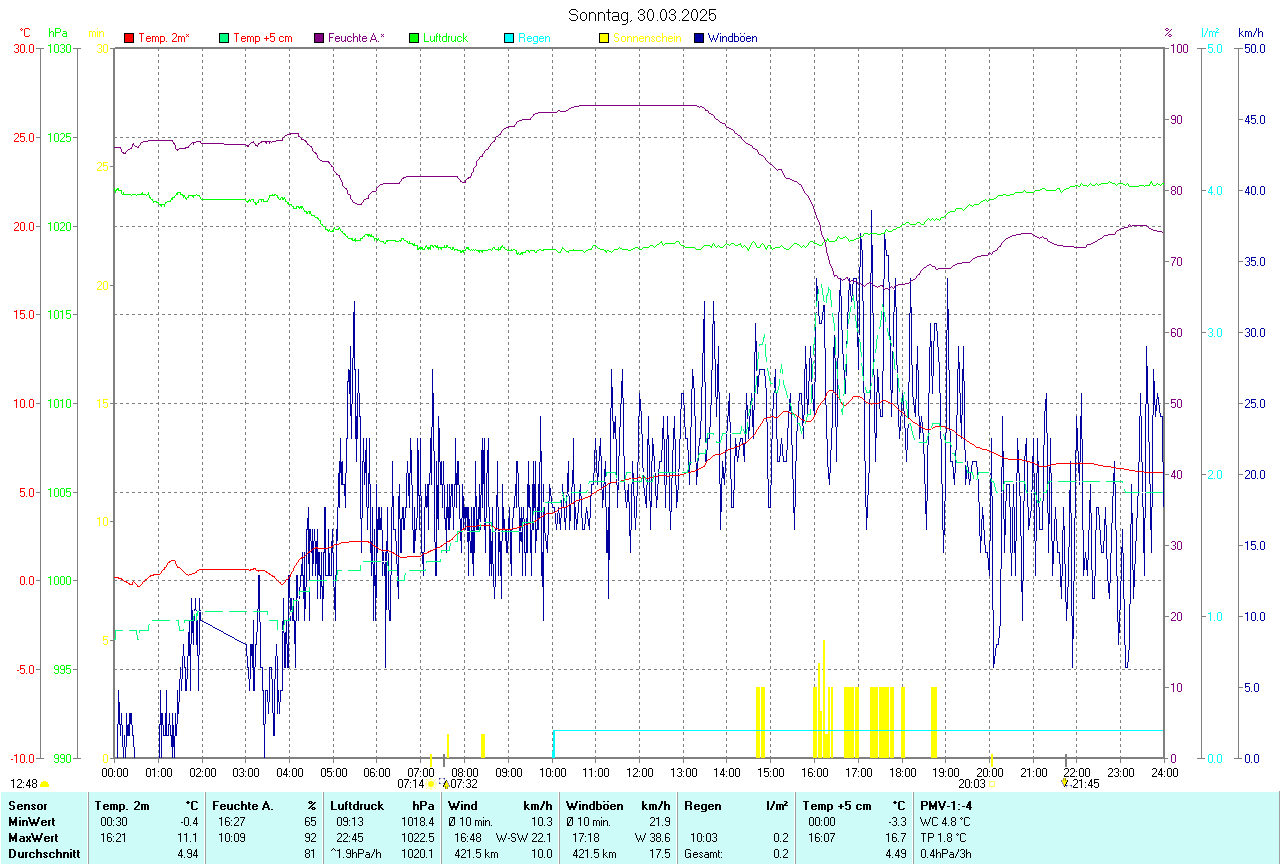Click the hPa axis unit label

57,33
